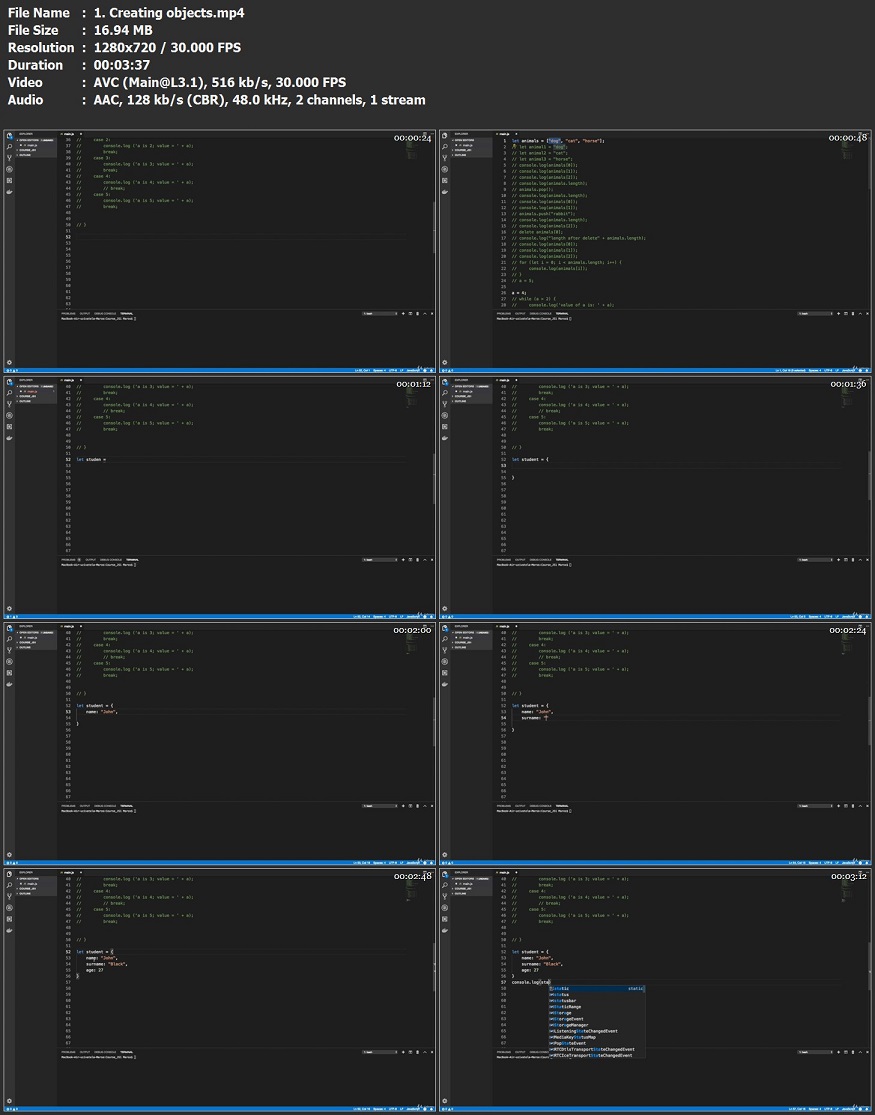Viewport: 875px width, 1115px height.
Task: Click Explorer files icon in 00:01:12 frame
Action: click(9, 382)
